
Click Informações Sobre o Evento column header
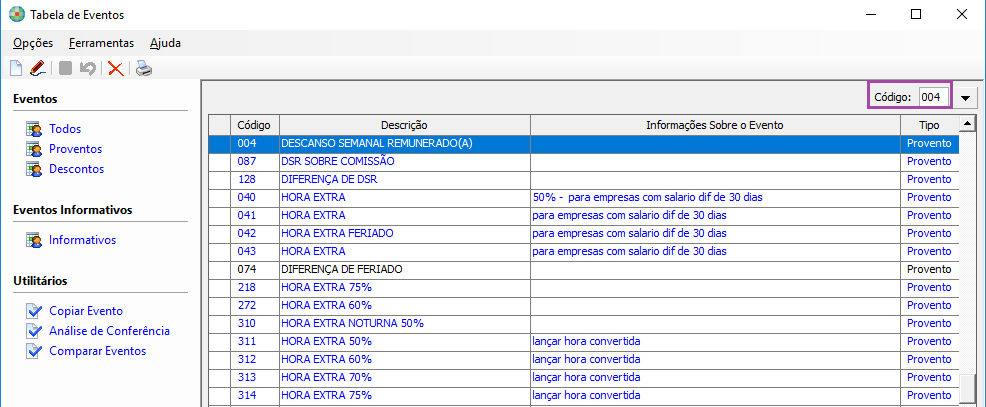715,125
